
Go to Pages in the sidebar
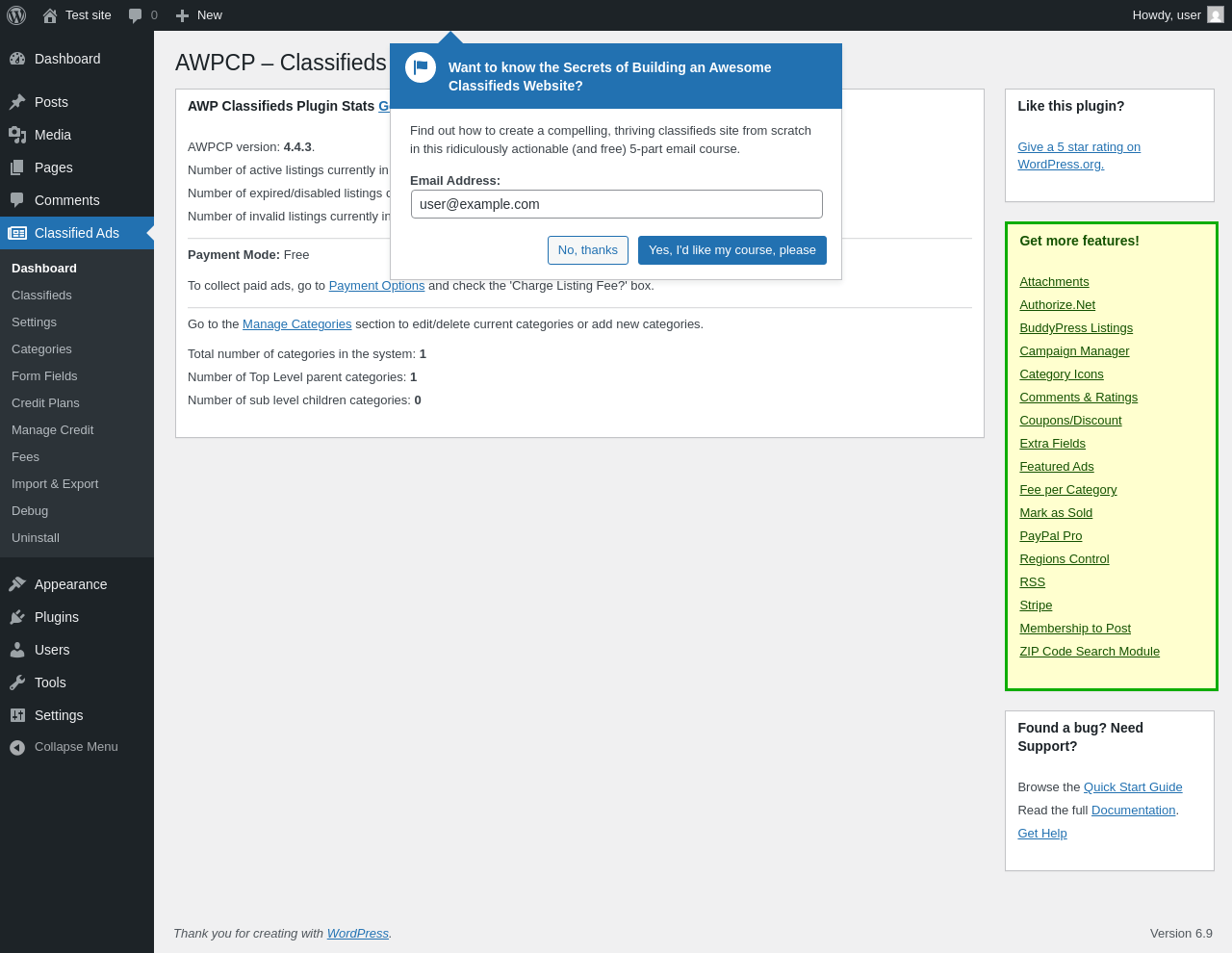(77, 167)
